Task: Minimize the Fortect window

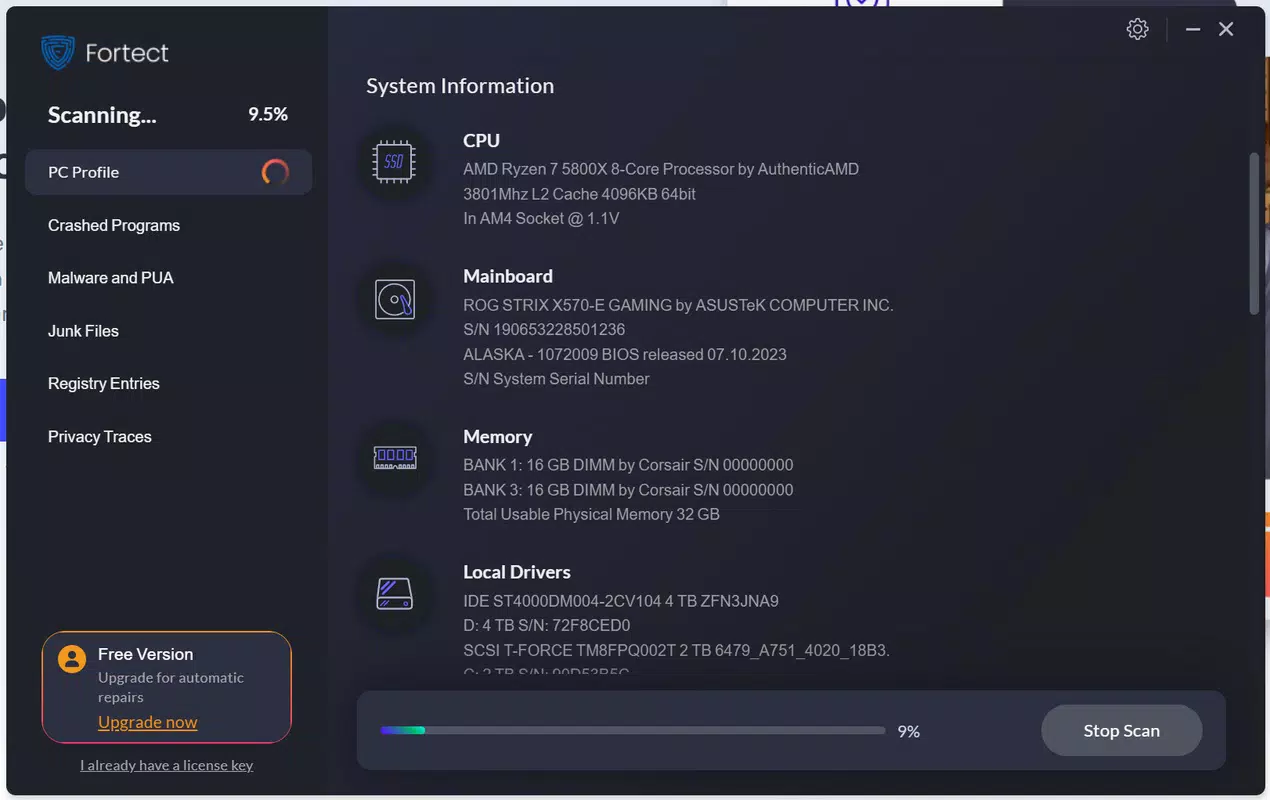Action: coord(1192,30)
